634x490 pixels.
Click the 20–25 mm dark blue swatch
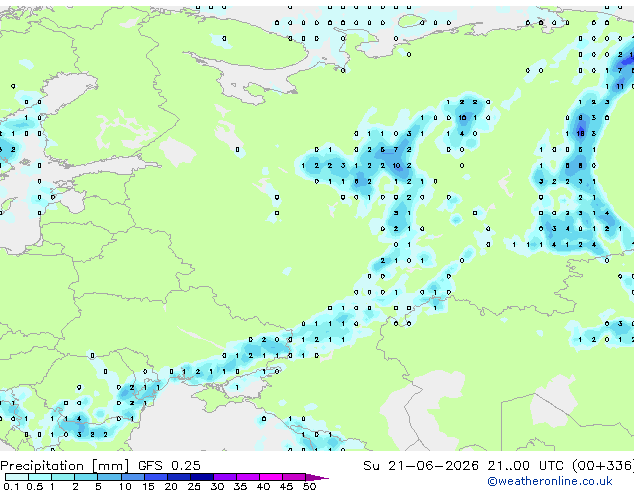pos(178,477)
